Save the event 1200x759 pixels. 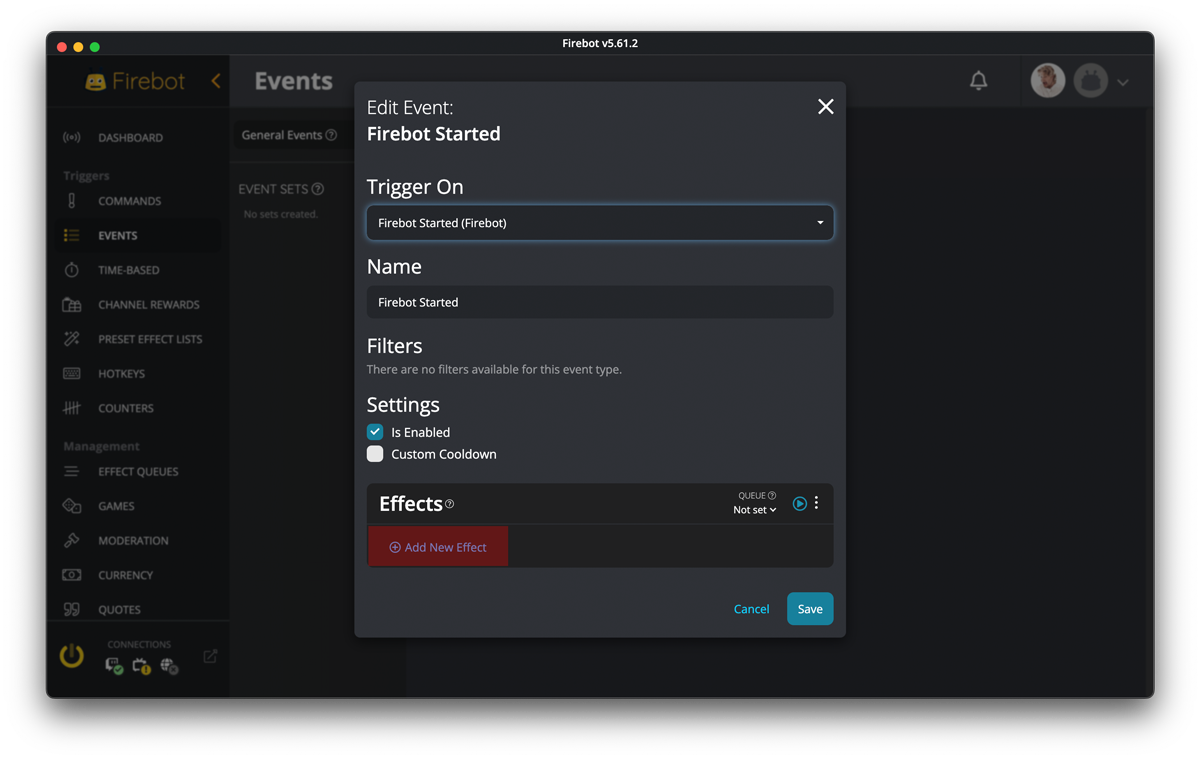click(x=810, y=609)
